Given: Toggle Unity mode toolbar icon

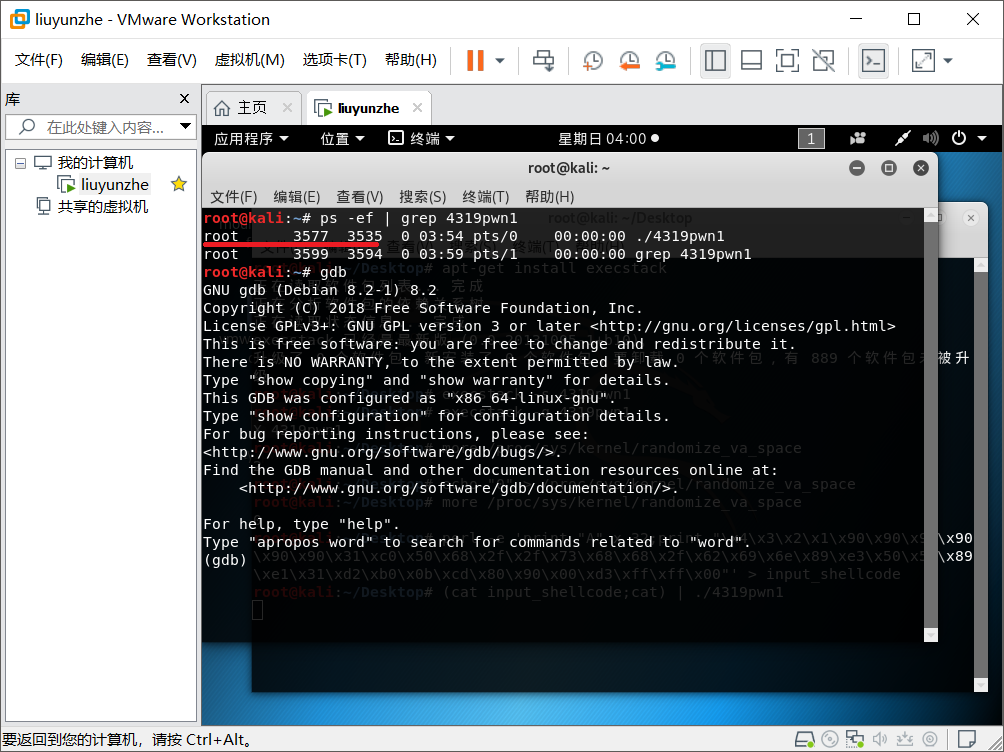Looking at the screenshot, I should coord(823,61).
